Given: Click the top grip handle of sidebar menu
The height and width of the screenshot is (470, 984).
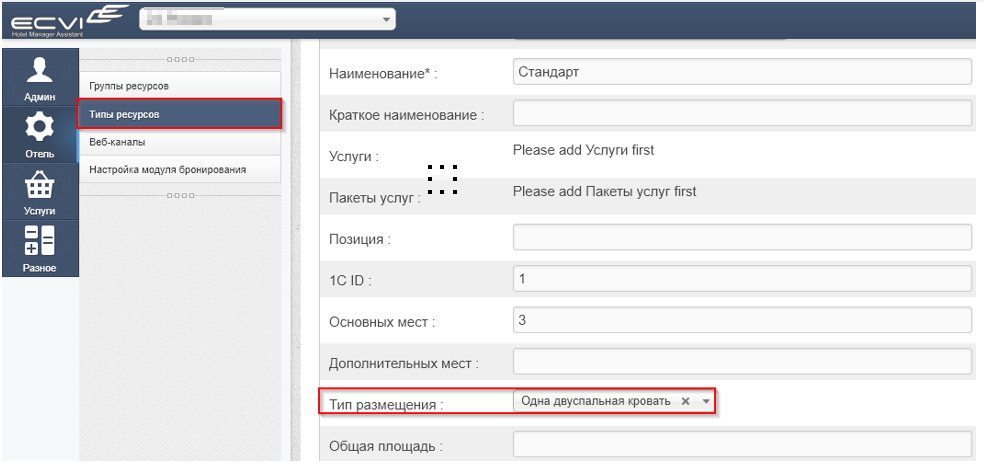Looking at the screenshot, I should 180,60.
